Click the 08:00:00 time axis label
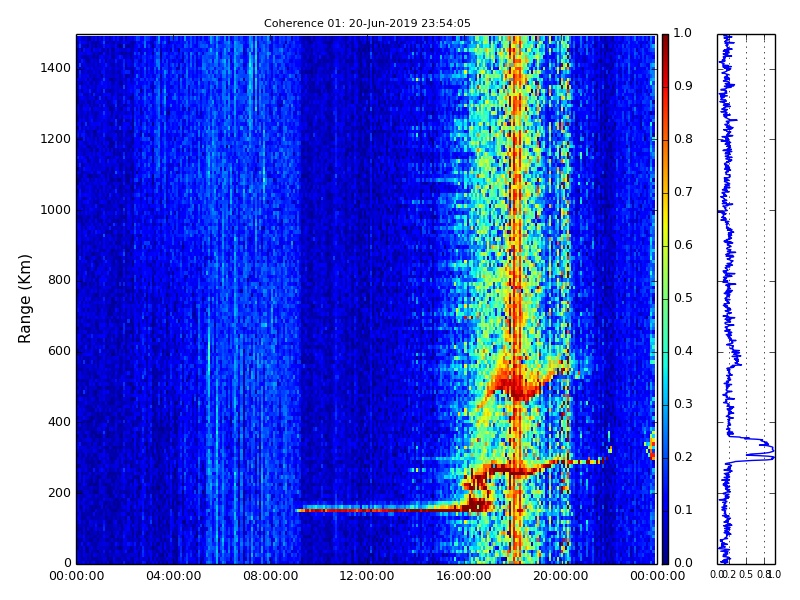The image size is (800, 600). tap(270, 576)
